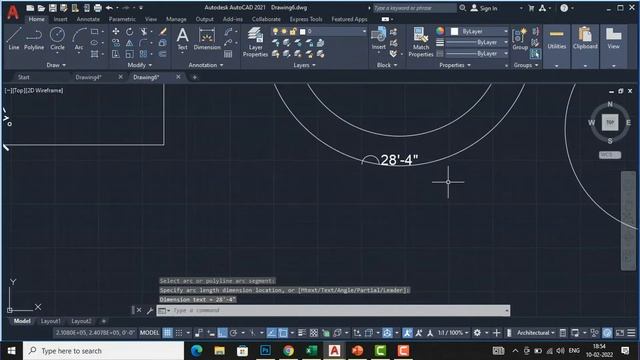The width and height of the screenshot is (640, 360).
Task: Open the Annotate ribbon tab
Action: (88, 19)
